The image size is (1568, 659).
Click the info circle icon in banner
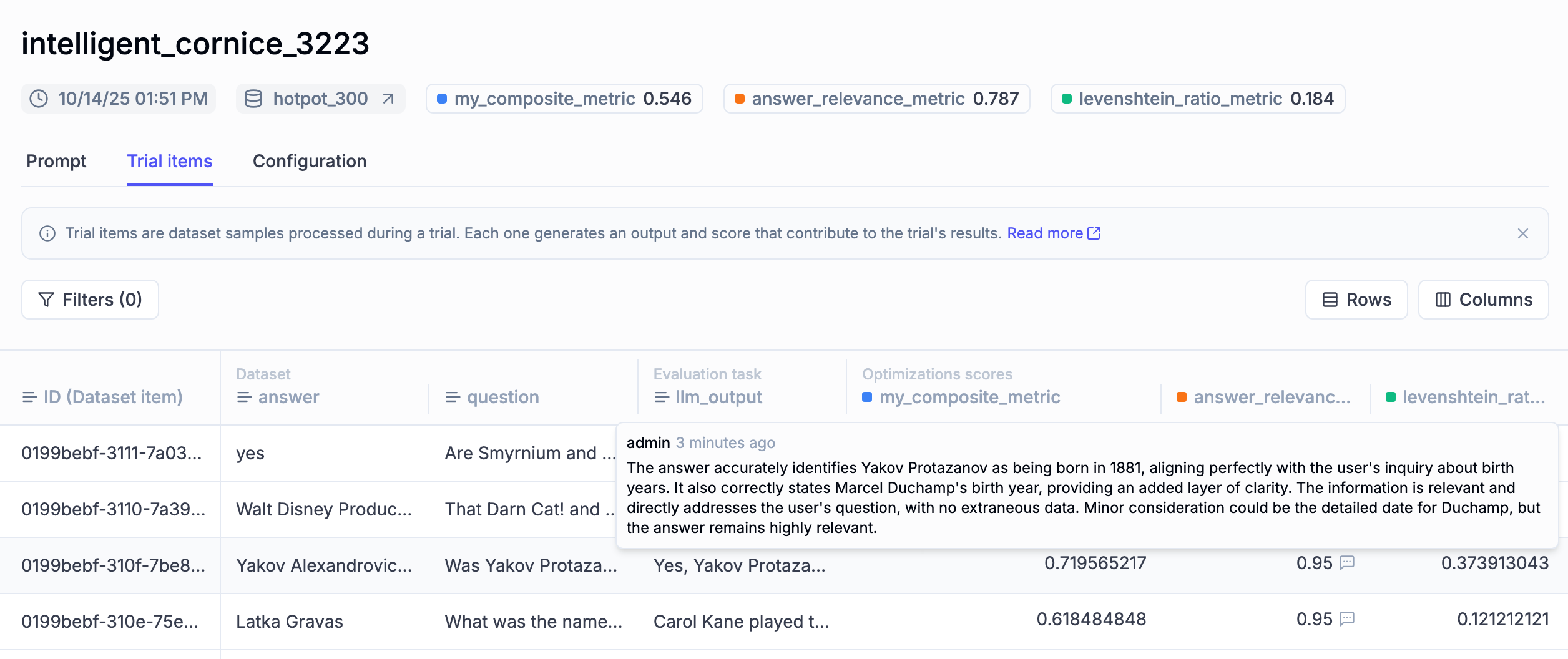[47, 233]
